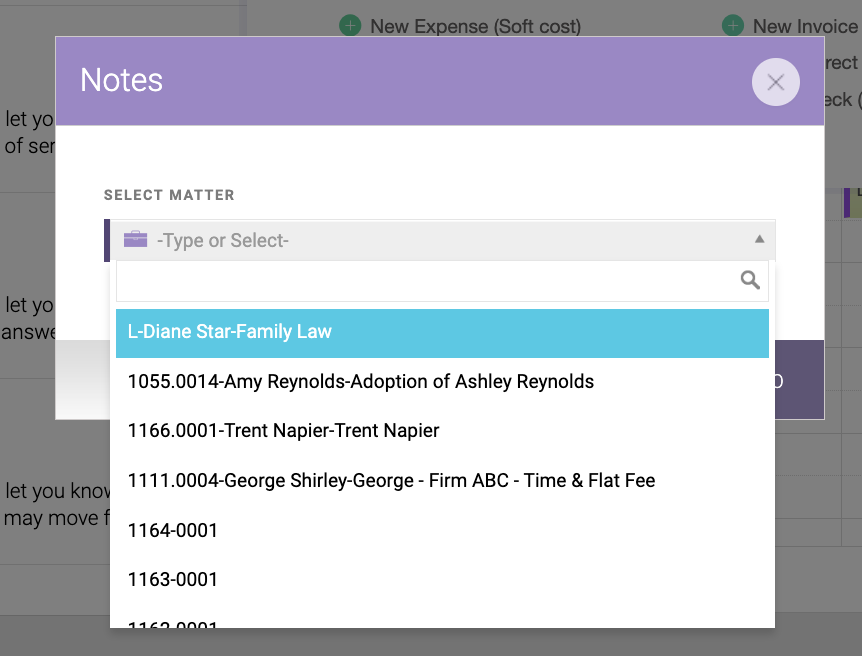862x656 pixels.
Task: Focus the matter search input field
Action: click(x=442, y=281)
